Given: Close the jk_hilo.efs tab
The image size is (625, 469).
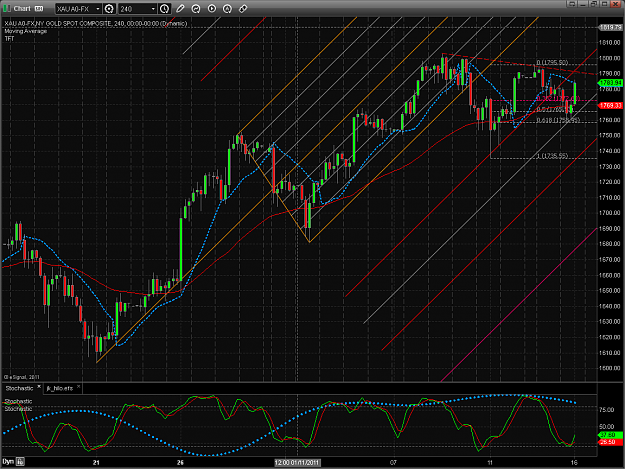Looking at the screenshot, I should tap(79, 387).
